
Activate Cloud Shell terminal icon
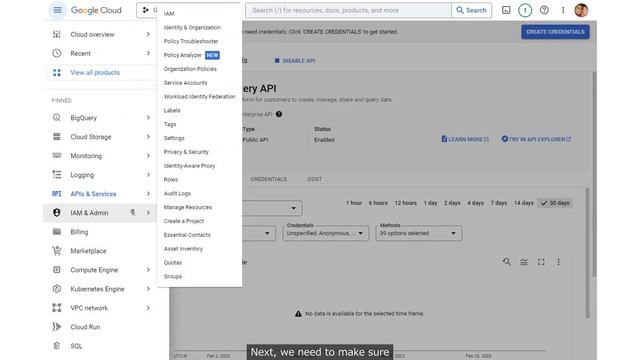(506, 10)
